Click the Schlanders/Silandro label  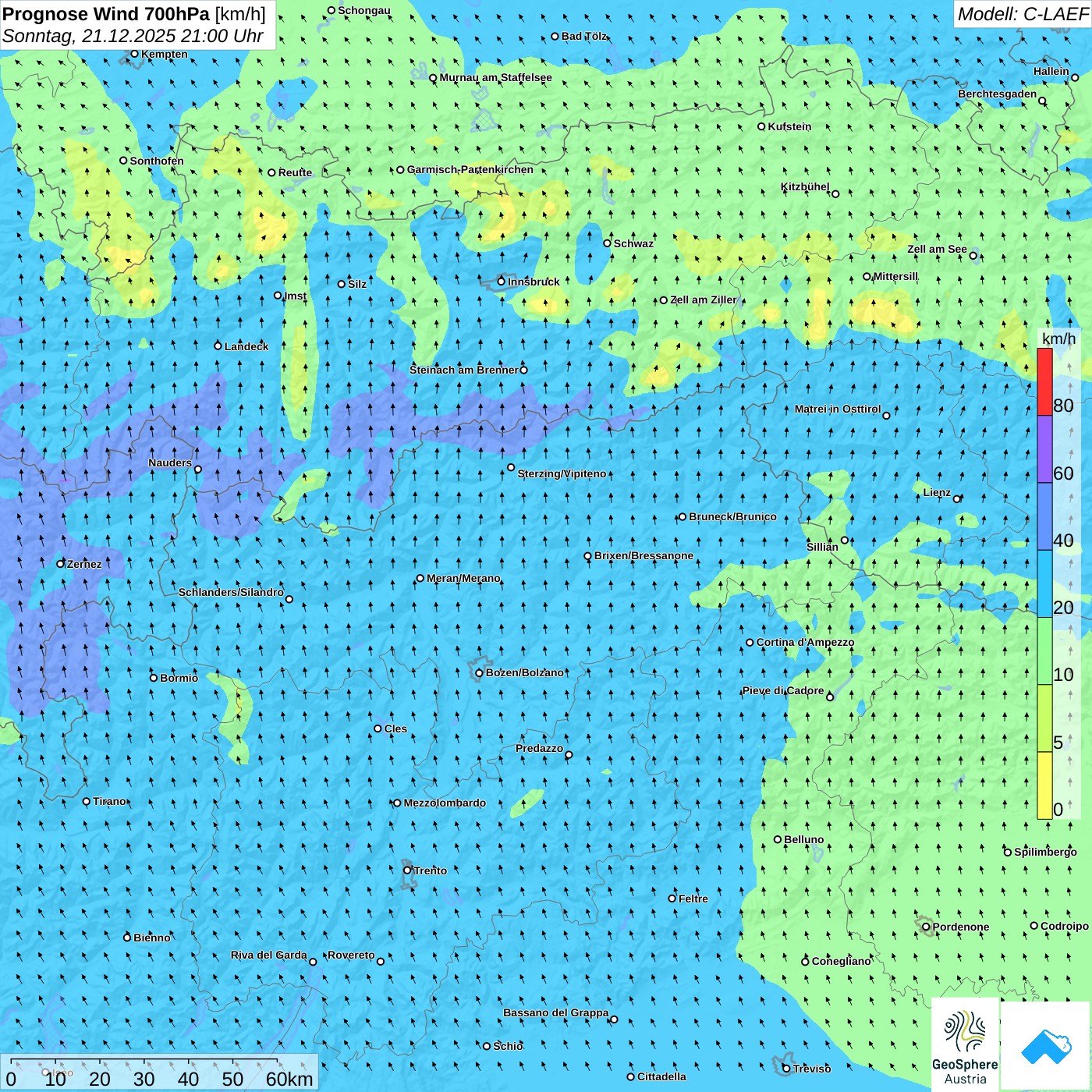(x=231, y=592)
